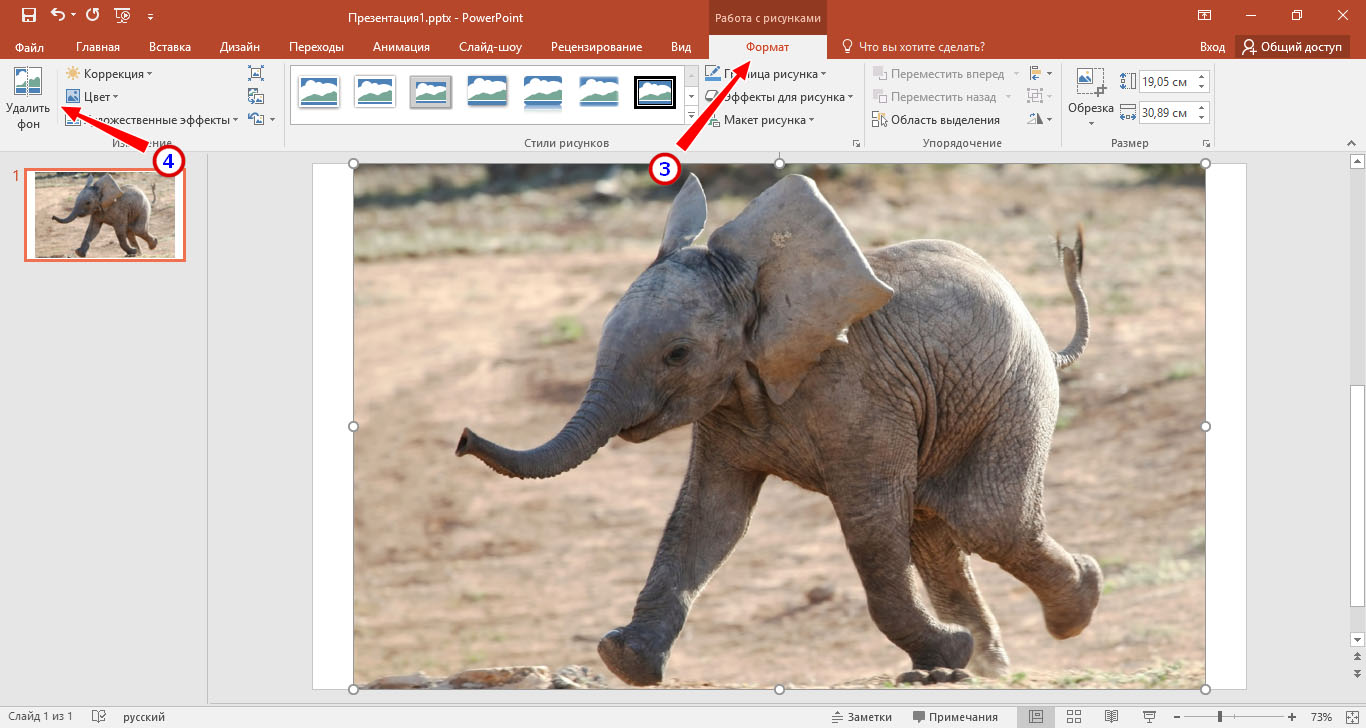The height and width of the screenshot is (728, 1366).
Task: Select the second picture style thumbnail
Action: 375,92
